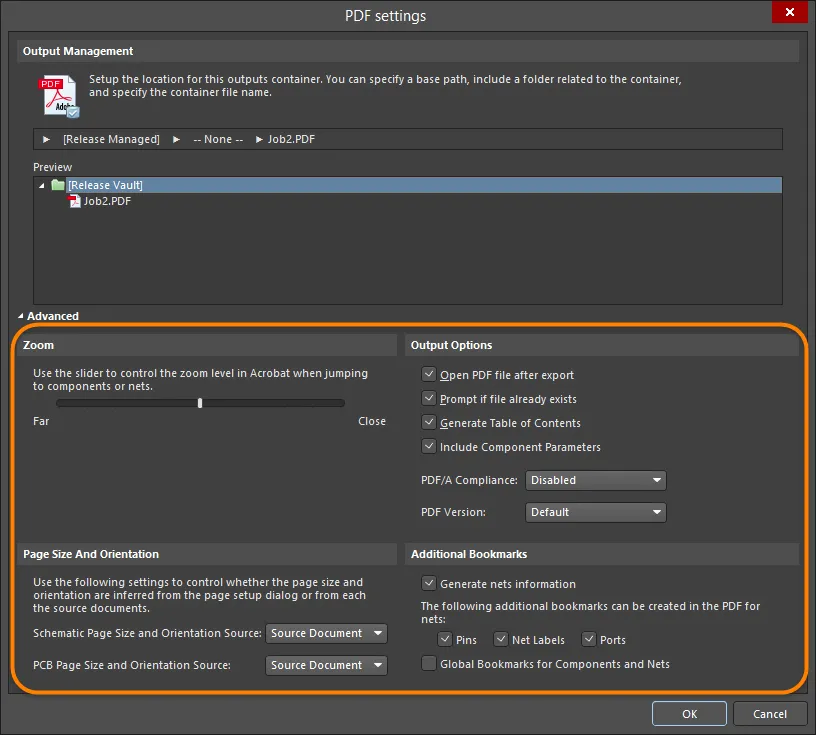This screenshot has width=816, height=735.
Task: Toggle the Net Labels bookmark checkbox
Action: click(x=501, y=639)
